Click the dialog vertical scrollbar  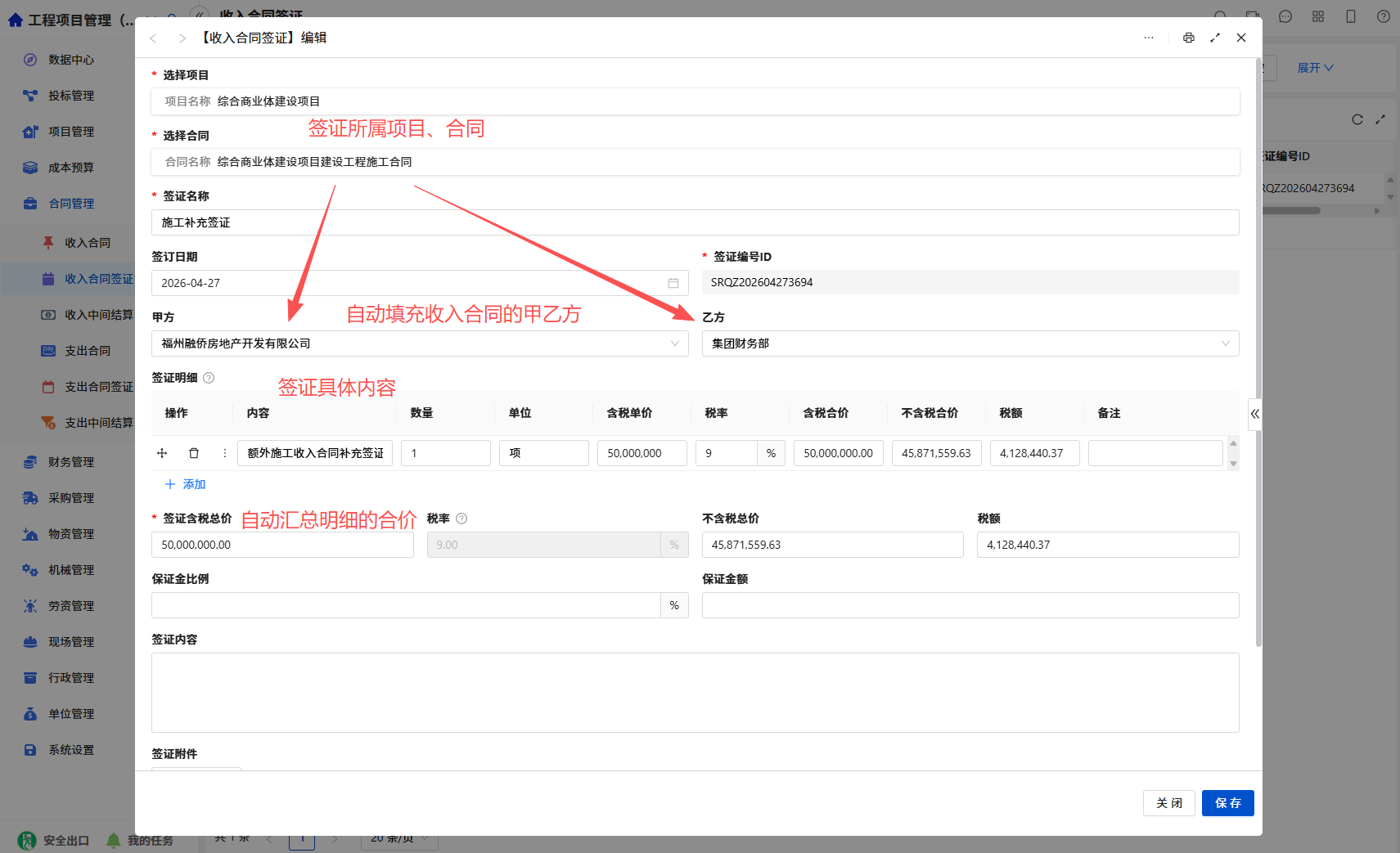1258,352
